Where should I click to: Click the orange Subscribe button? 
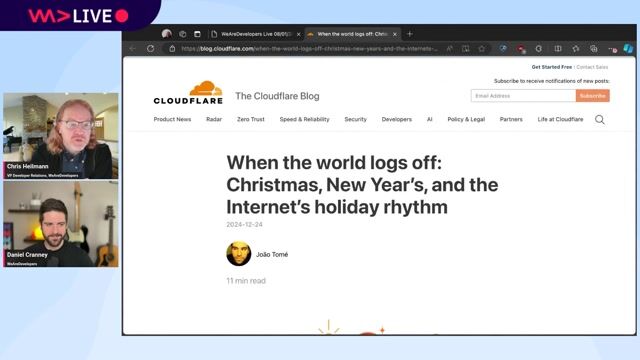[x=593, y=96]
